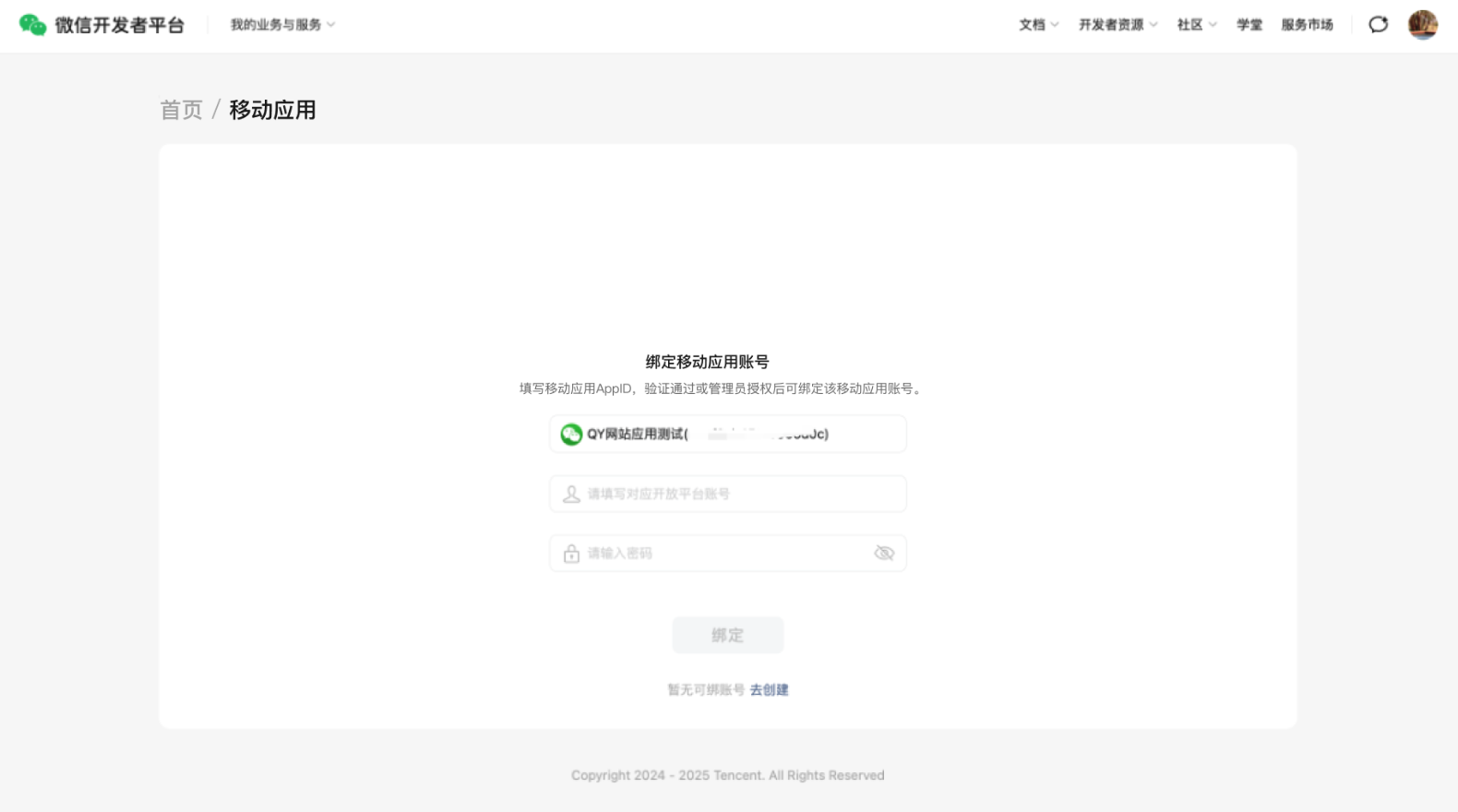This screenshot has width=1458, height=812.
Task: Click the lock icon in password field
Action: pyautogui.click(x=571, y=554)
